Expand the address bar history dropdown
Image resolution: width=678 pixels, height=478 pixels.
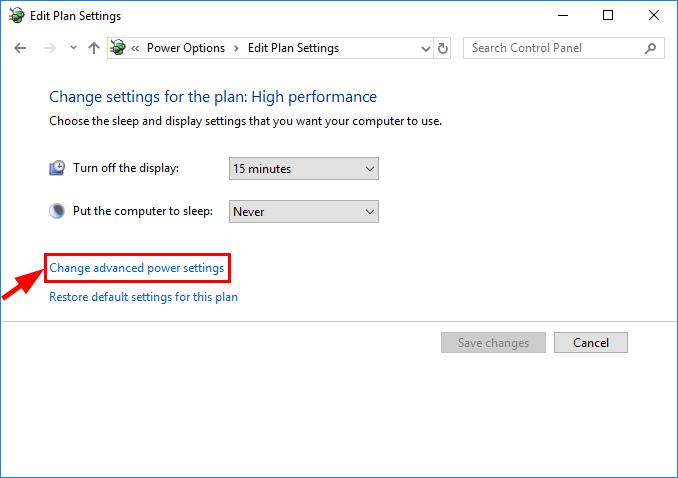[425, 48]
